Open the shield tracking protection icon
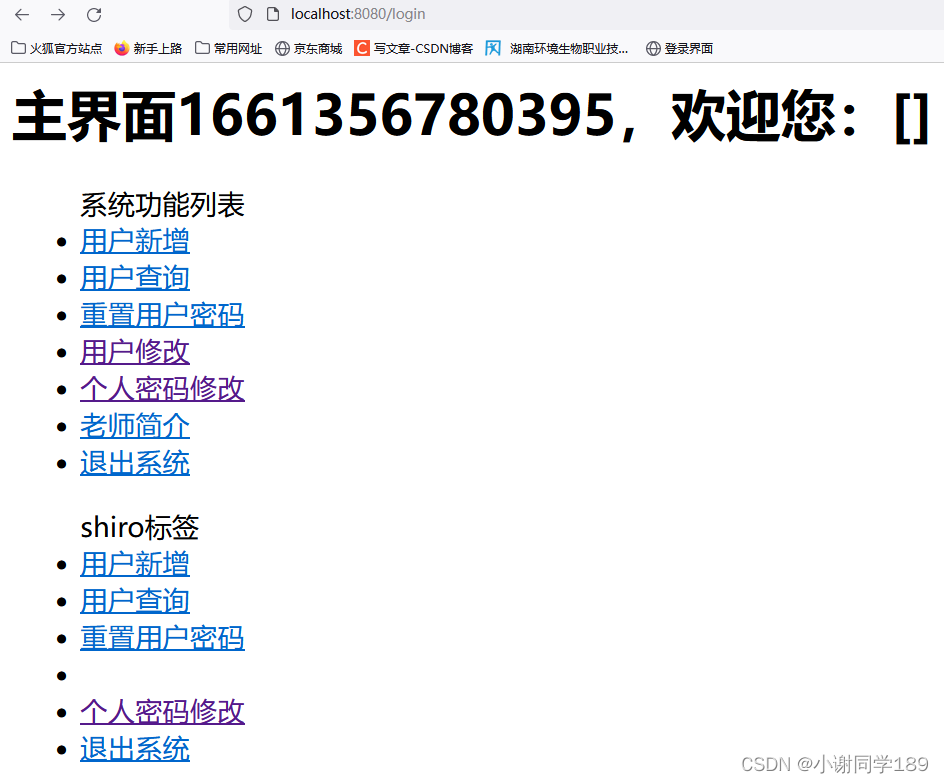944x783 pixels. pyautogui.click(x=244, y=14)
